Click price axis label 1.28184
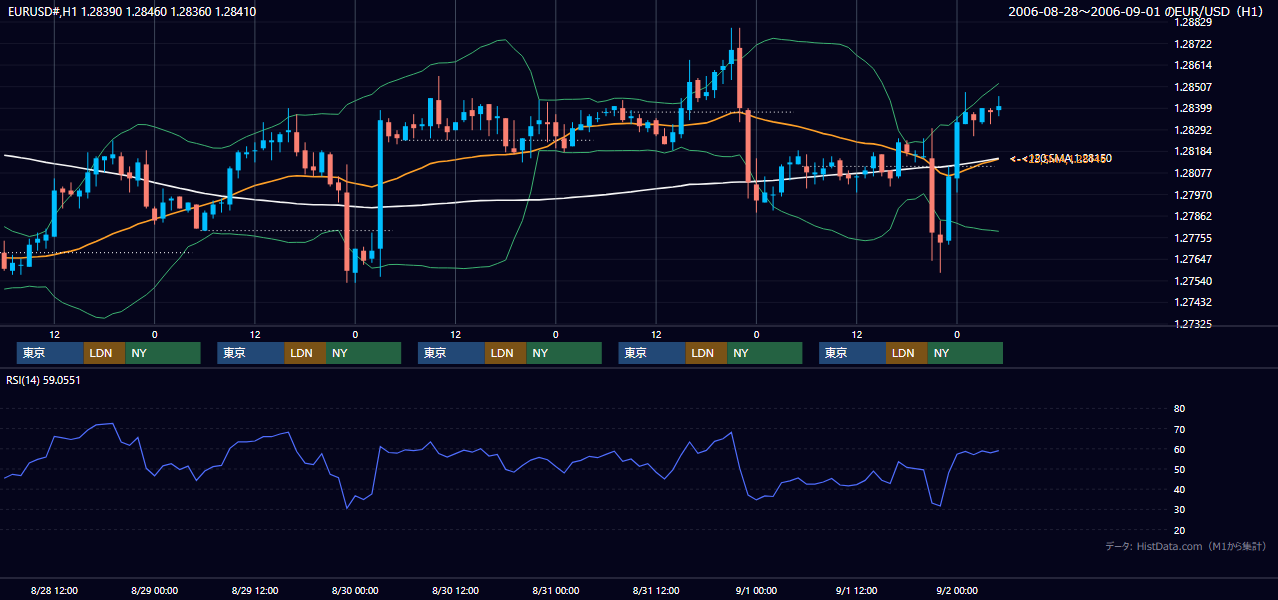This screenshot has height=600, width=1278. pyautogui.click(x=1192, y=152)
